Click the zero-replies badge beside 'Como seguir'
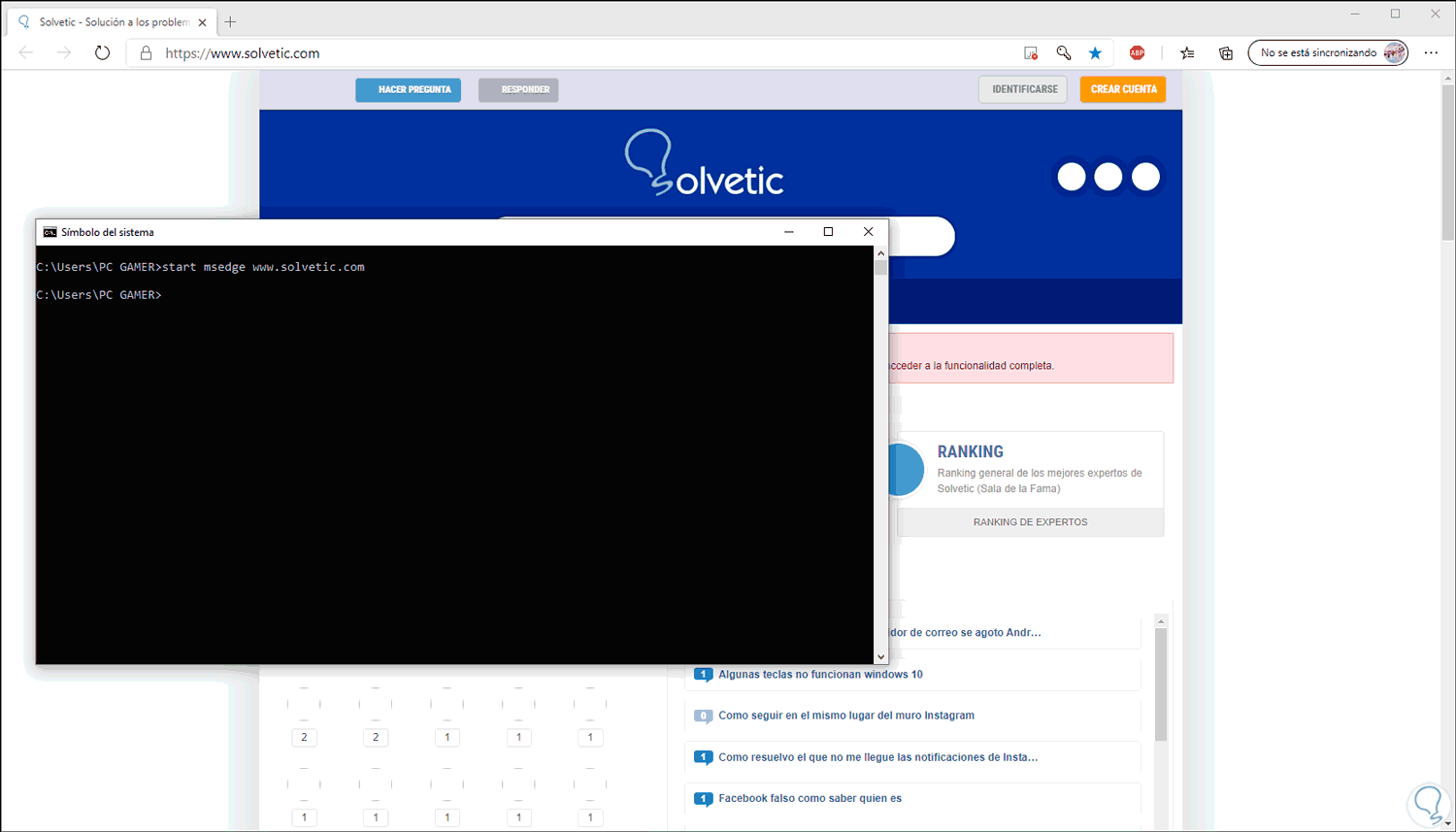 pos(704,716)
